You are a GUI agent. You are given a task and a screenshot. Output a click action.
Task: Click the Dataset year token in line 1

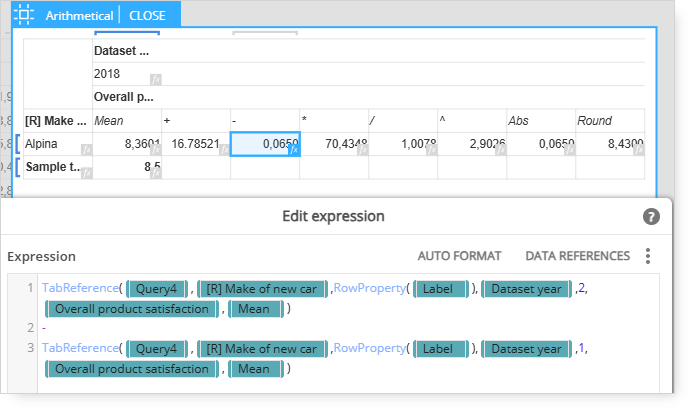(526, 289)
